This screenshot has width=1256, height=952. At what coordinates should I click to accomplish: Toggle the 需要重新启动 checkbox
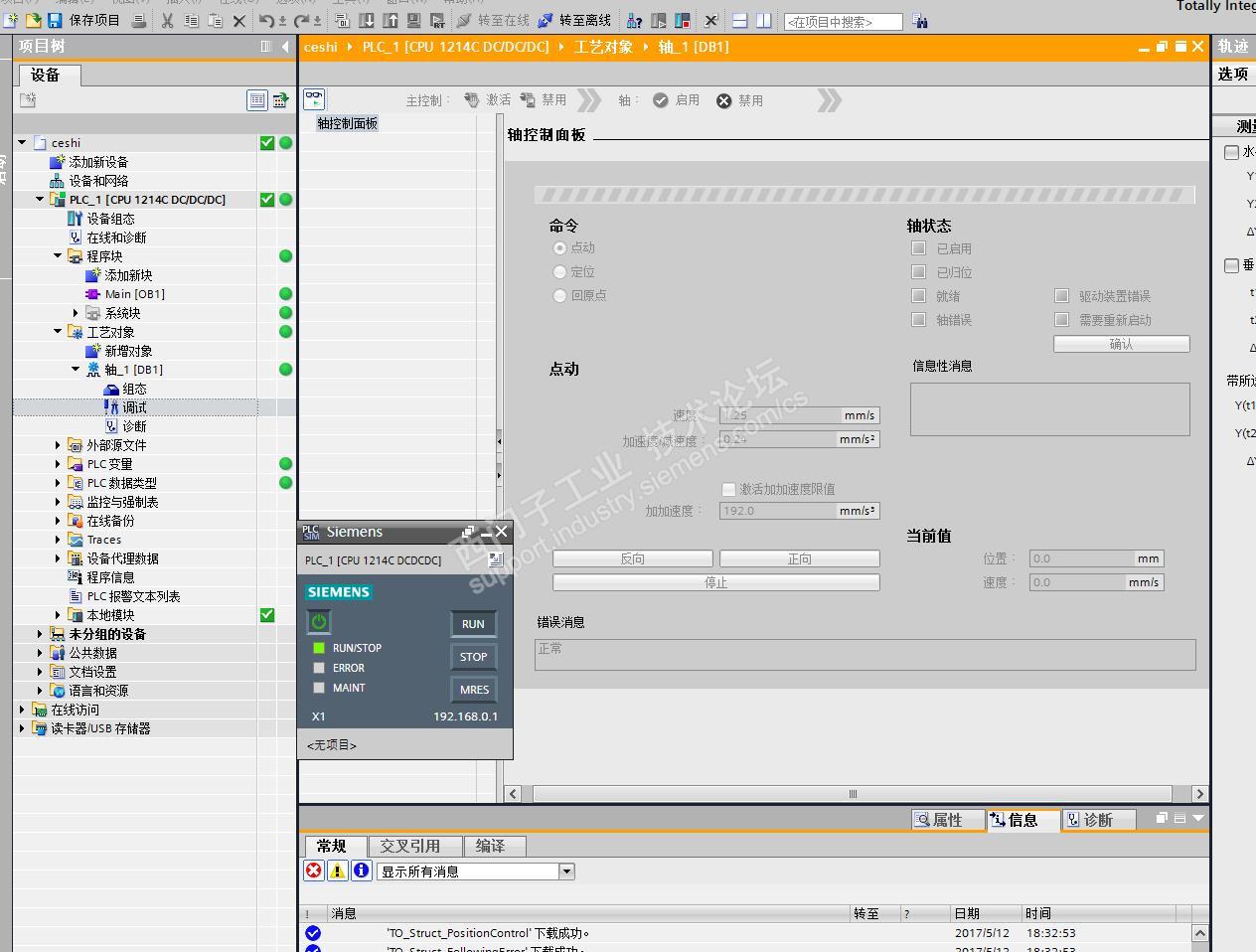click(x=1062, y=319)
